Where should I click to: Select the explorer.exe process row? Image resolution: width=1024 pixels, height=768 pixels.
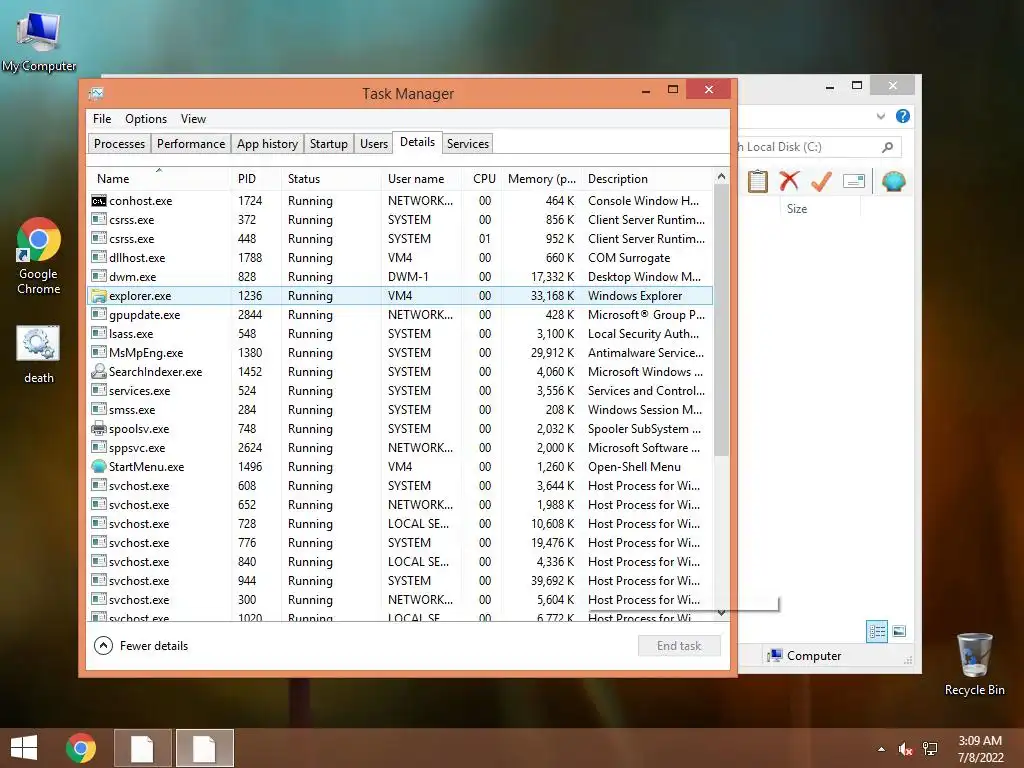[x=400, y=296]
